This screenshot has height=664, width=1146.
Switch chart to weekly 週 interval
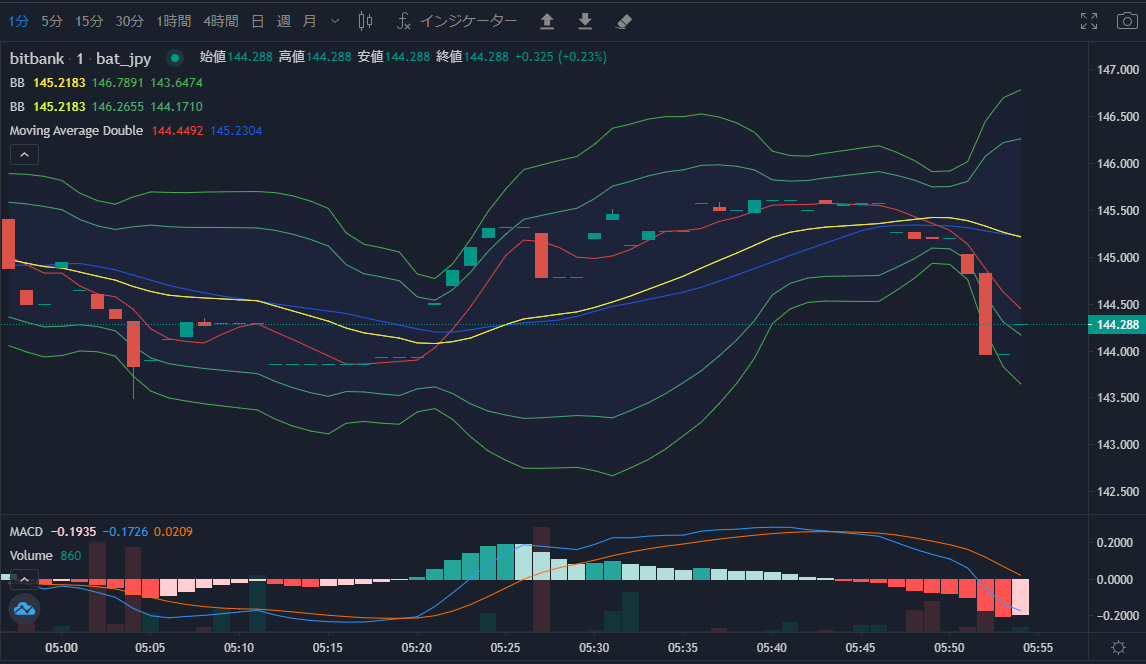tap(284, 21)
